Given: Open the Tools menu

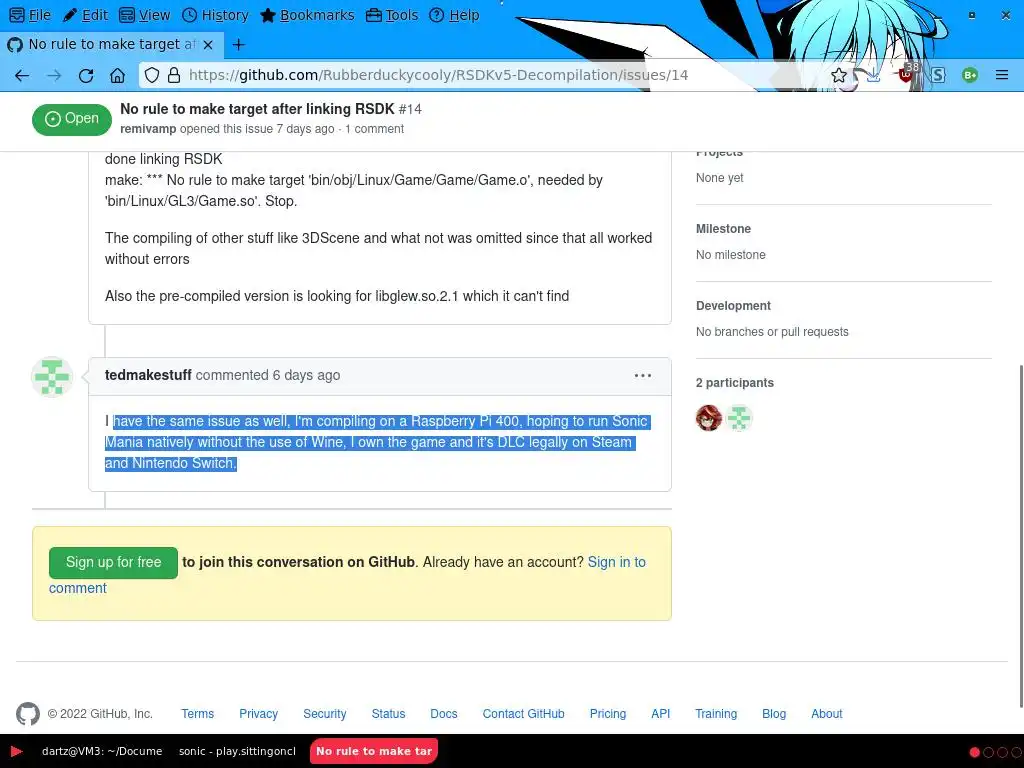Looking at the screenshot, I should coord(392,15).
